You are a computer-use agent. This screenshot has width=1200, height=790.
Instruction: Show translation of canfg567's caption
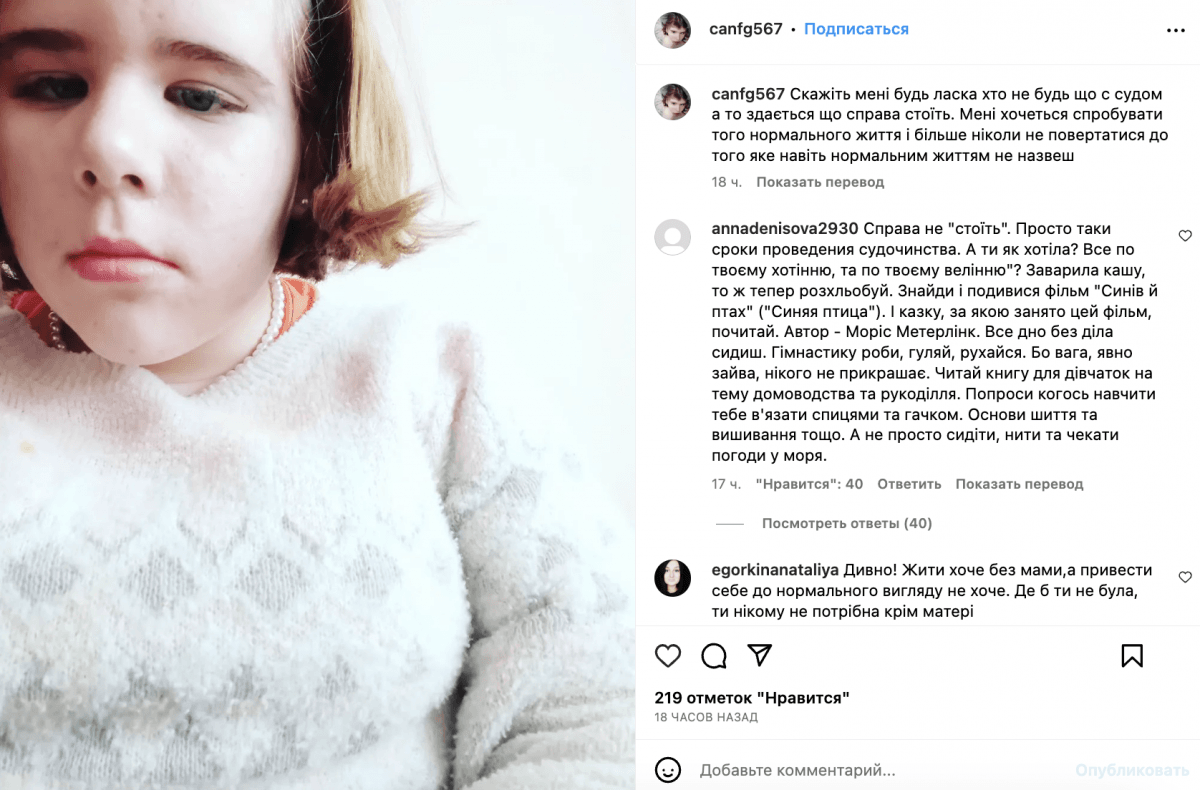(x=820, y=182)
